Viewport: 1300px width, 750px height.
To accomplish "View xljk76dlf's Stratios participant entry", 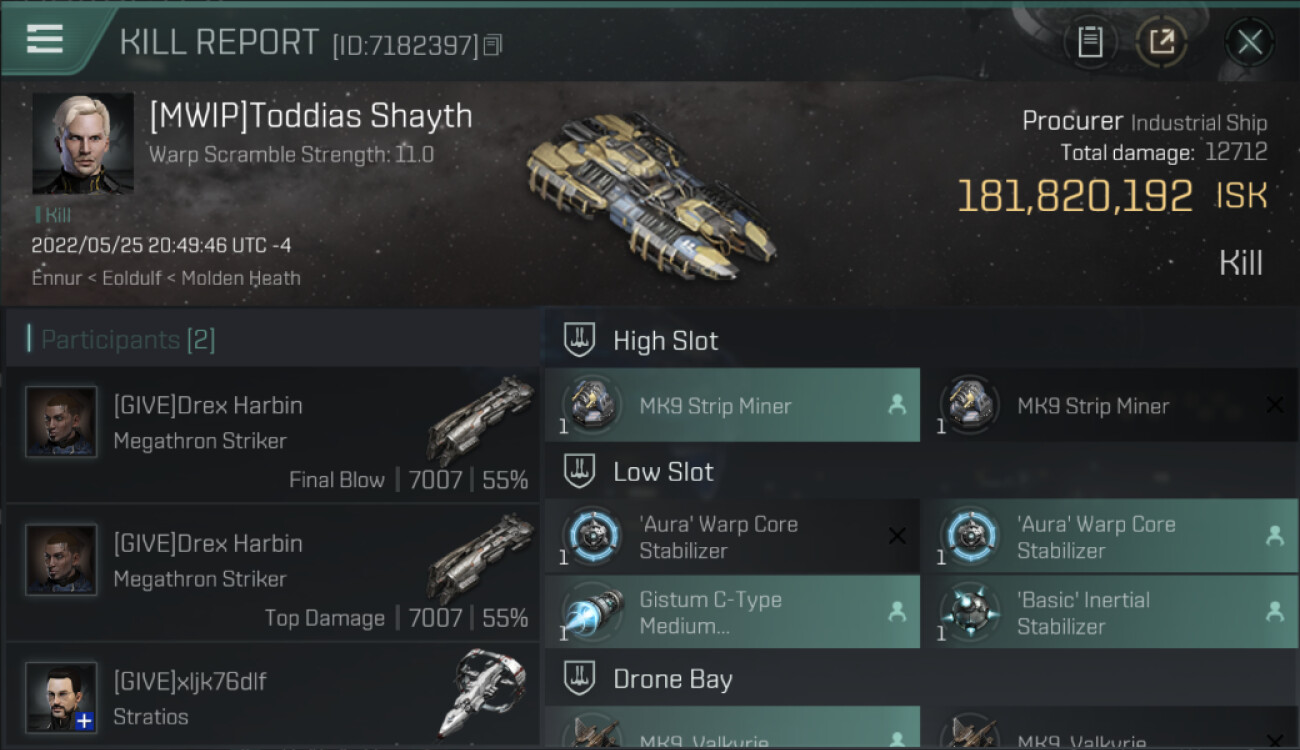I will [272, 697].
